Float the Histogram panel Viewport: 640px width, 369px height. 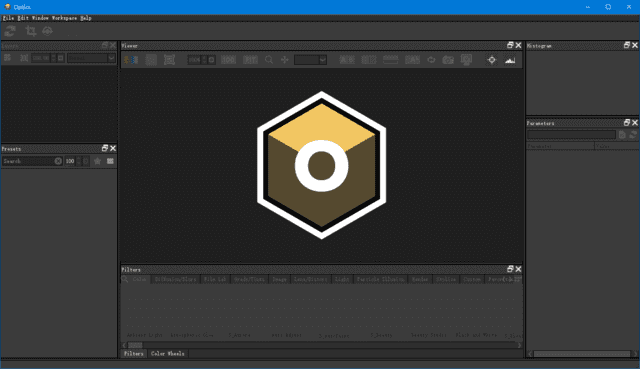coord(627,45)
